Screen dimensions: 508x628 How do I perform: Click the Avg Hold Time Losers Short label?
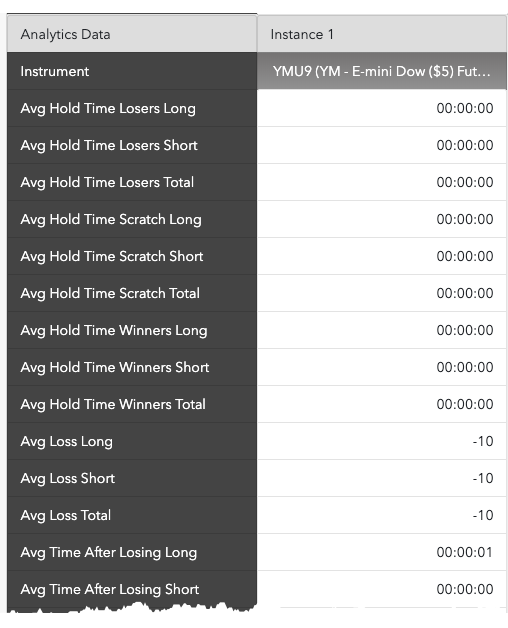point(109,145)
